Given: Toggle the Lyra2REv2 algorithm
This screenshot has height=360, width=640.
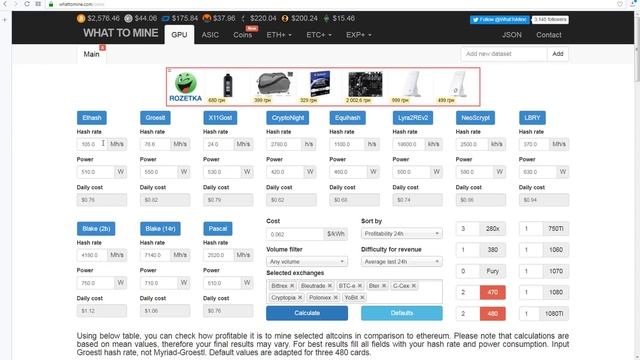Looking at the screenshot, I should (x=413, y=118).
